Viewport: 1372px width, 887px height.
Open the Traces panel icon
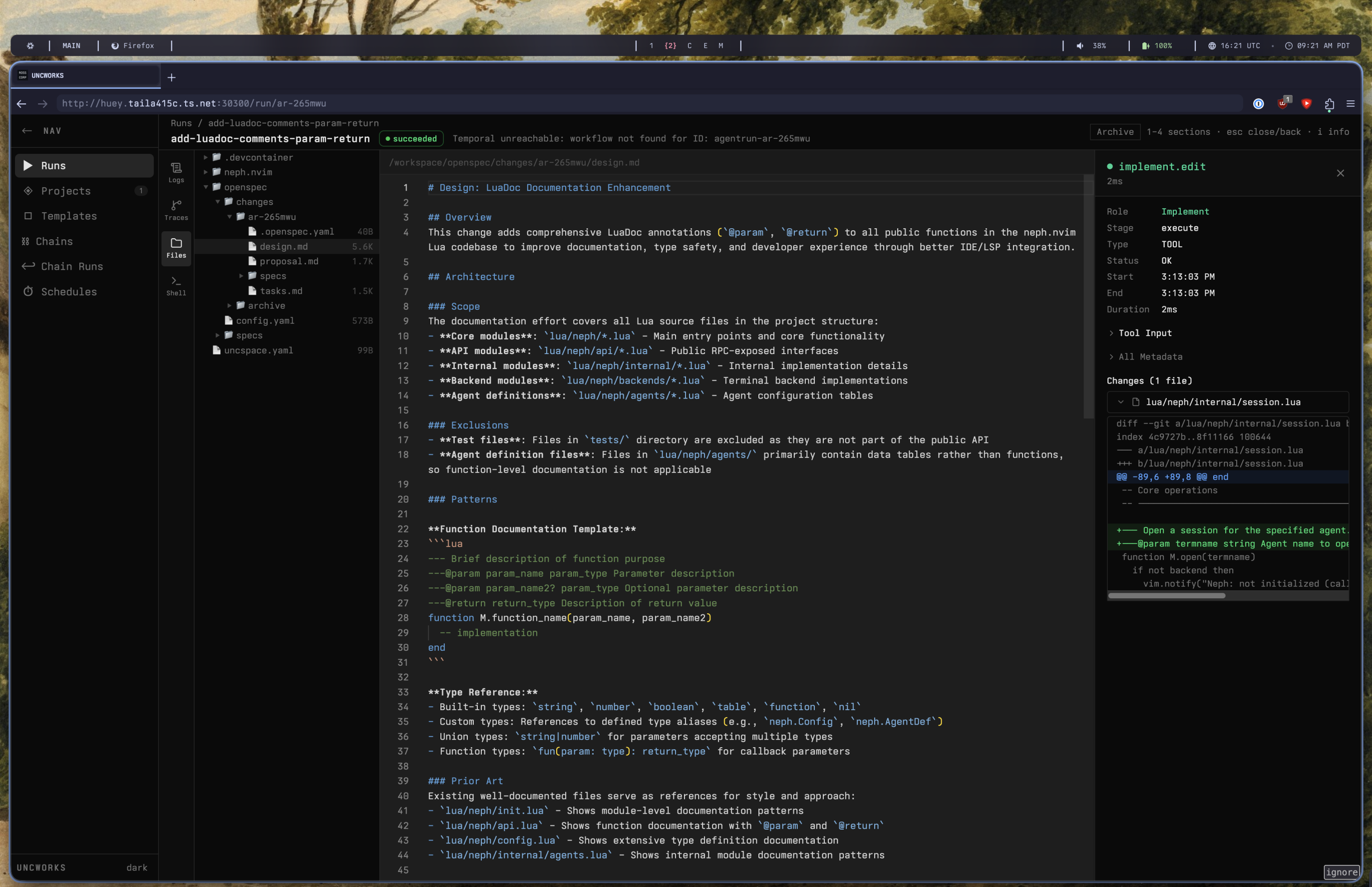[x=176, y=210]
